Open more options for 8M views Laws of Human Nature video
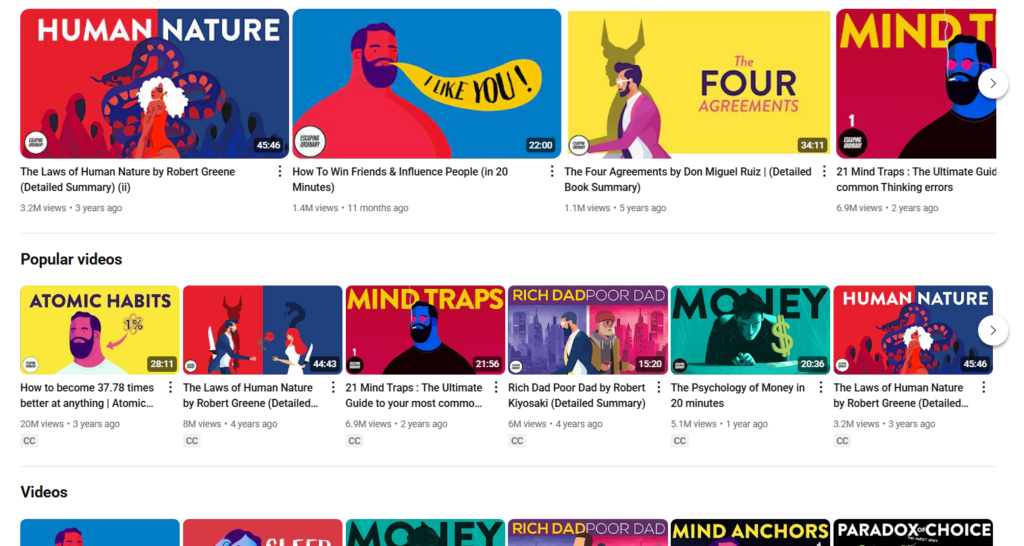The height and width of the screenshot is (546, 1024). 333,387
